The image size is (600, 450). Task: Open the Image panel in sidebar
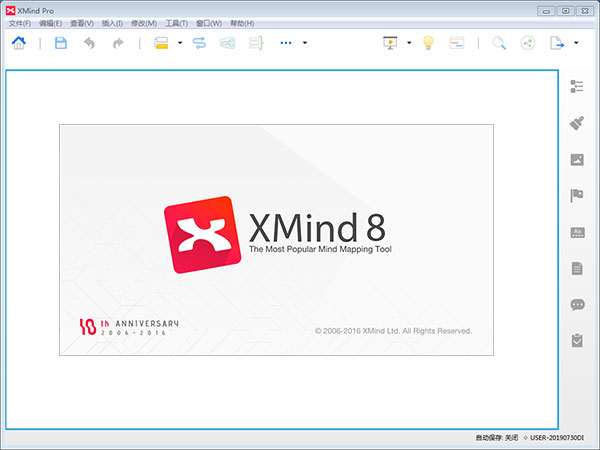[x=577, y=160]
